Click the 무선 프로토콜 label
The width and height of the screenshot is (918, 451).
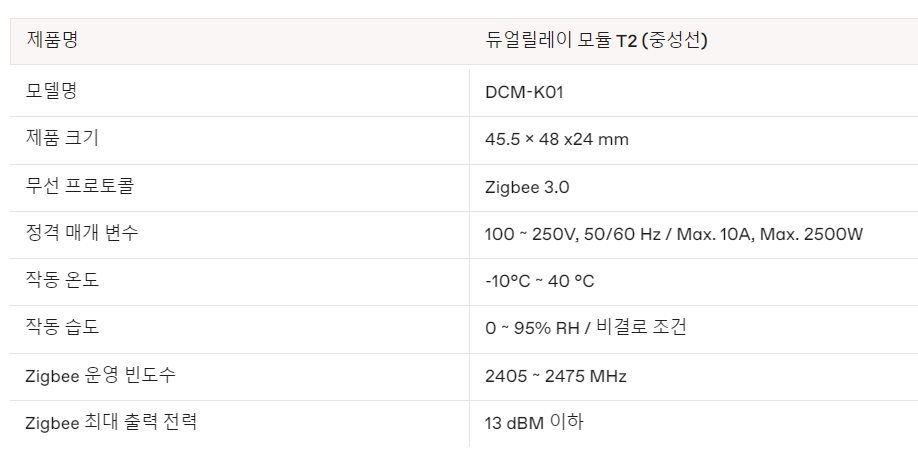(x=79, y=186)
